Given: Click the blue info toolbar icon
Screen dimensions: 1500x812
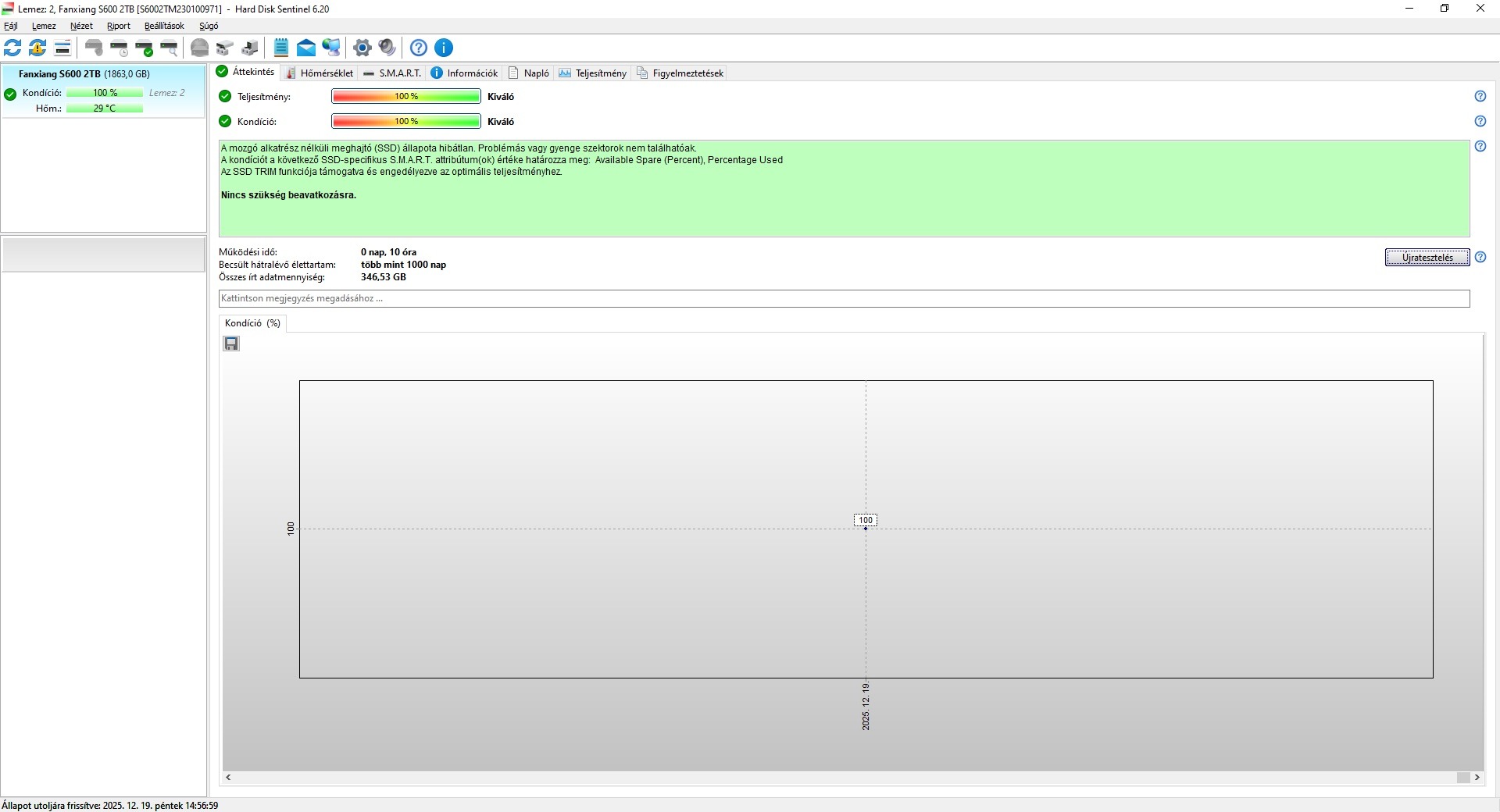Looking at the screenshot, I should pos(444,48).
